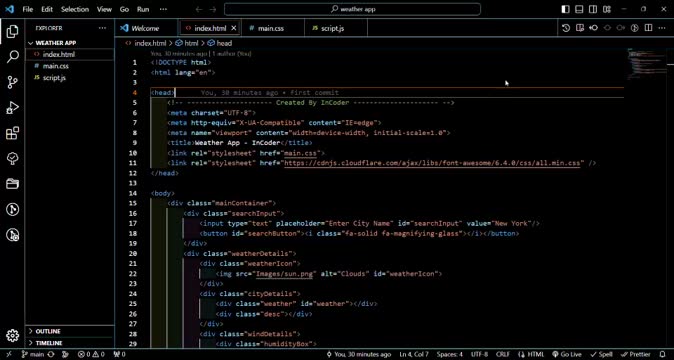Click the weather app search box
This screenshot has height=360, width=674.
(x=352, y=9)
